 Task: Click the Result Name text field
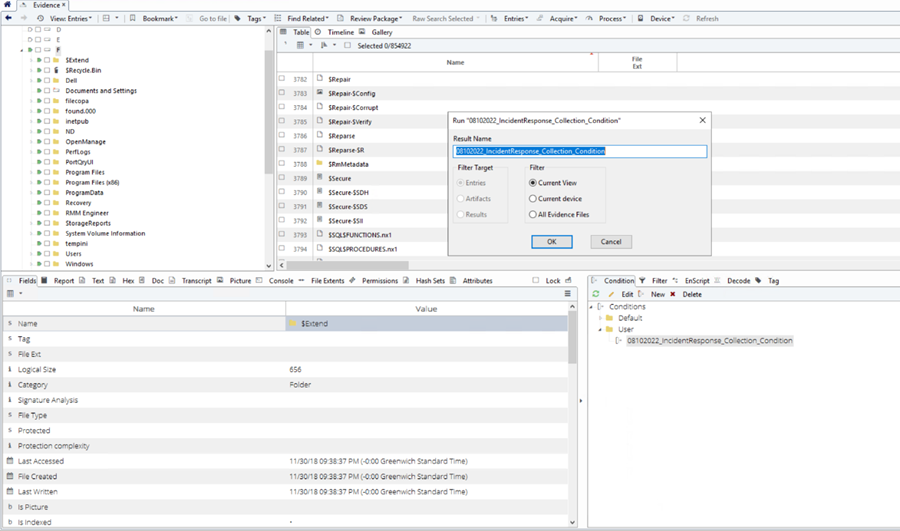pos(579,152)
